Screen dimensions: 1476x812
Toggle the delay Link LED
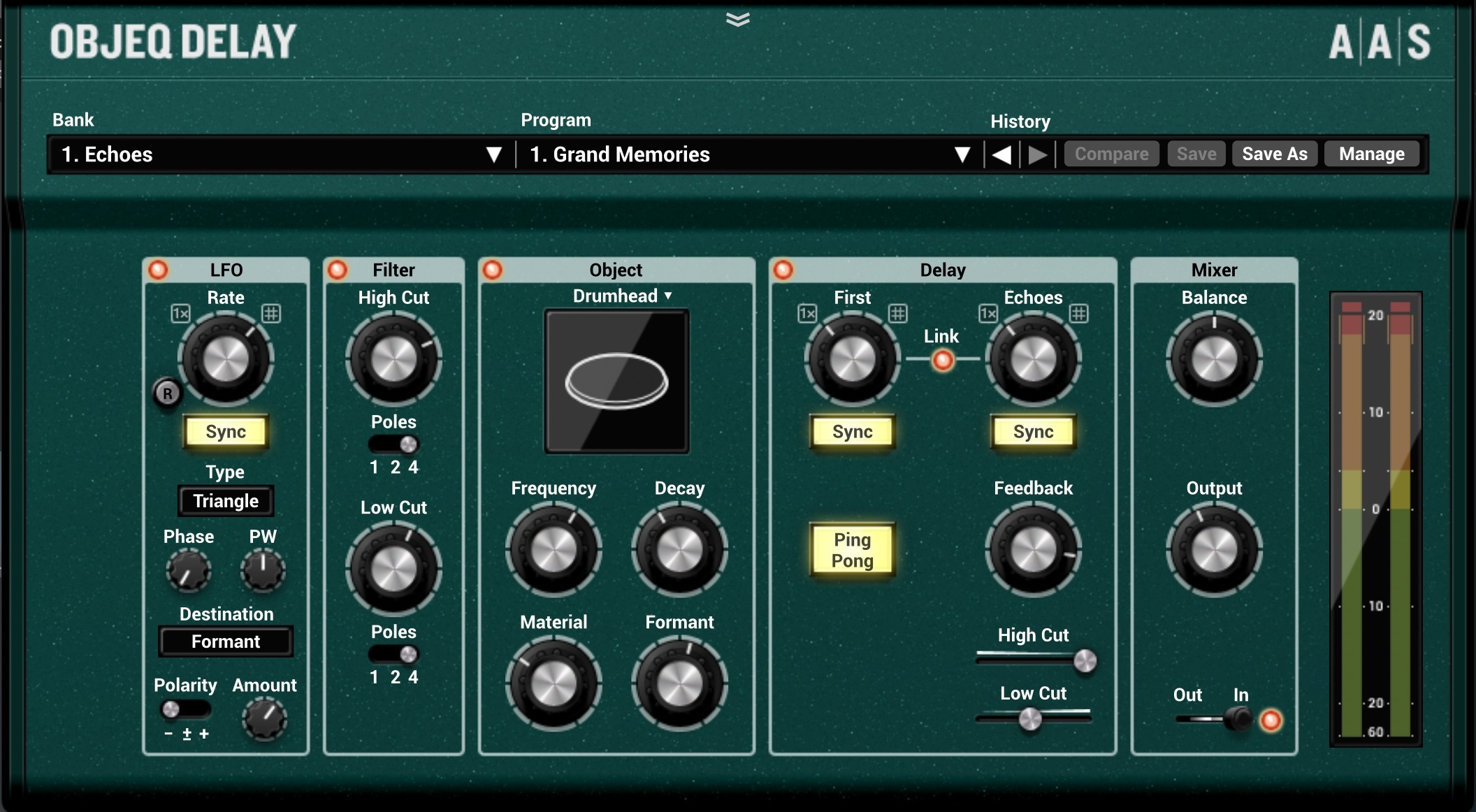pyautogui.click(x=943, y=360)
